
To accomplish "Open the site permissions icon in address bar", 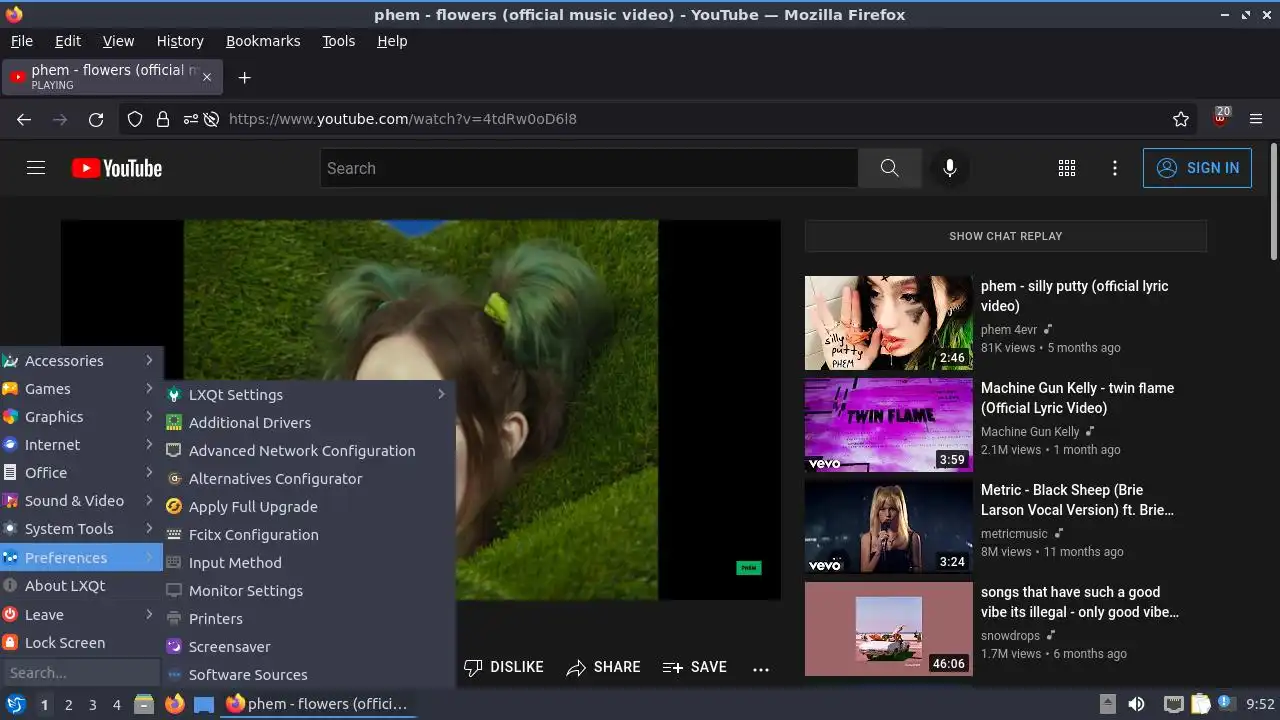I will pyautogui.click(x=190, y=119).
